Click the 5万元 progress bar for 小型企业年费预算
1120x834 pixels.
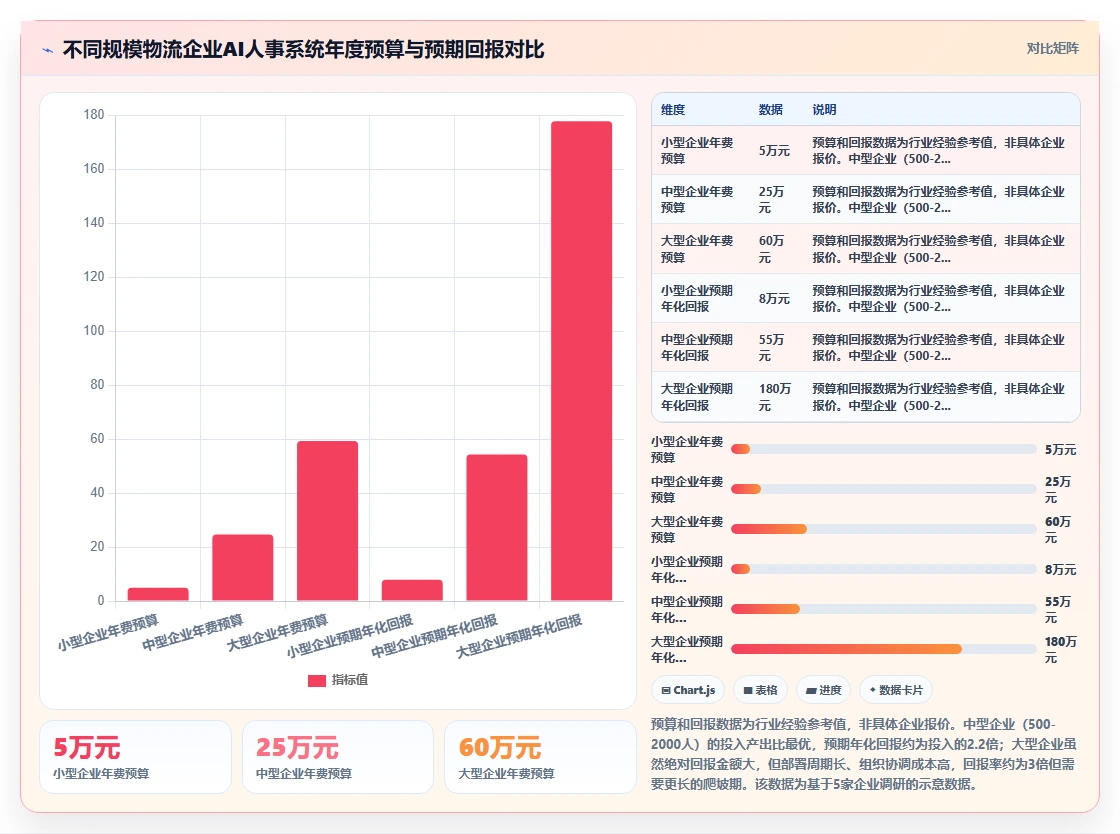coord(884,449)
